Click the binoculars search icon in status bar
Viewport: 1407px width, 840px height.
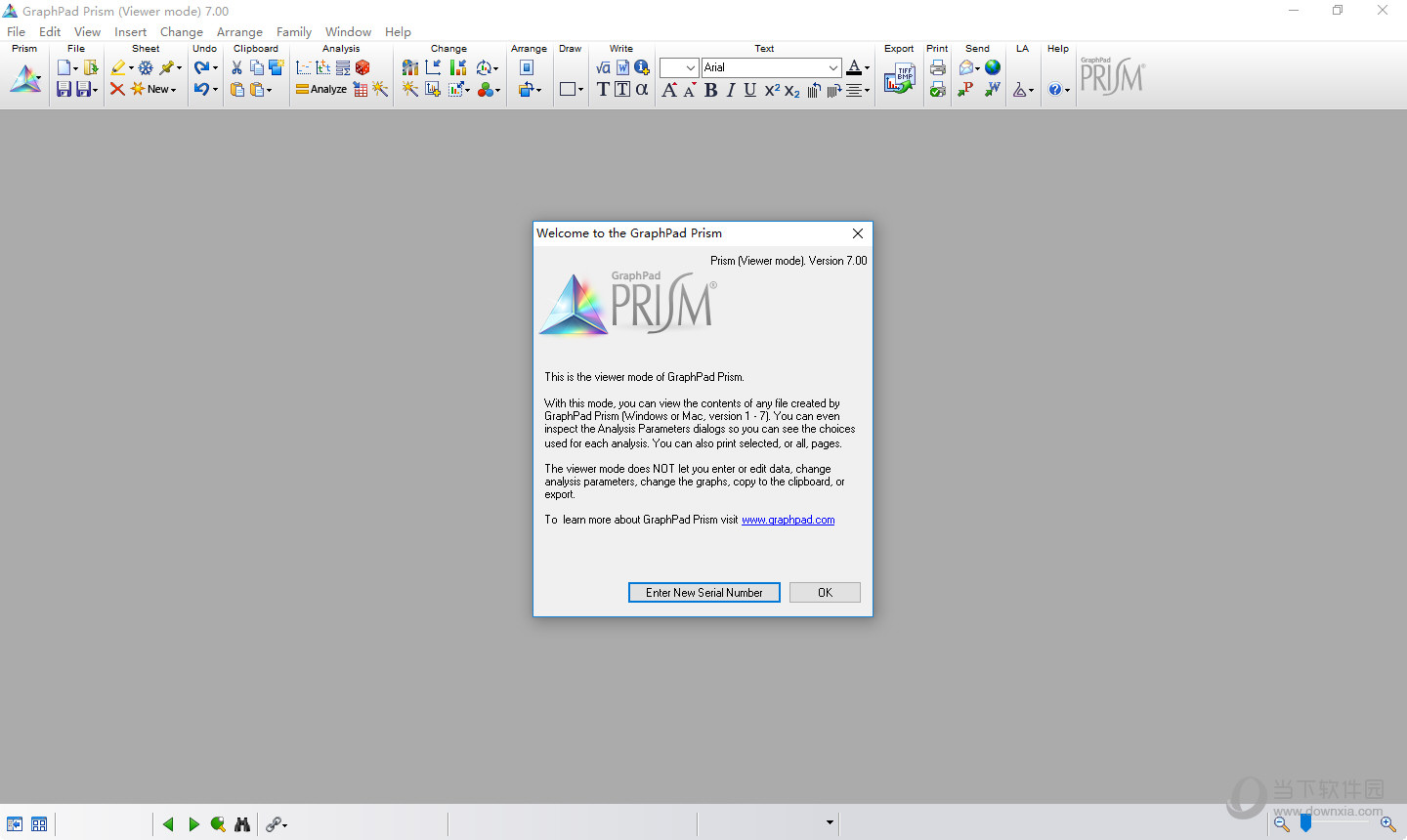[242, 824]
